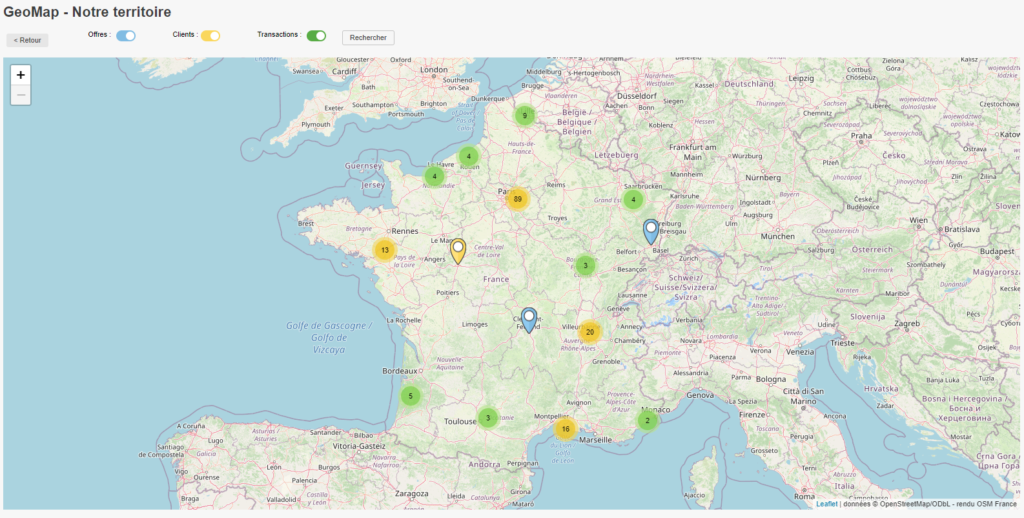Image resolution: width=1024 pixels, height=518 pixels.
Task: Open the cluster of 20 near Lyon
Action: click(x=590, y=332)
